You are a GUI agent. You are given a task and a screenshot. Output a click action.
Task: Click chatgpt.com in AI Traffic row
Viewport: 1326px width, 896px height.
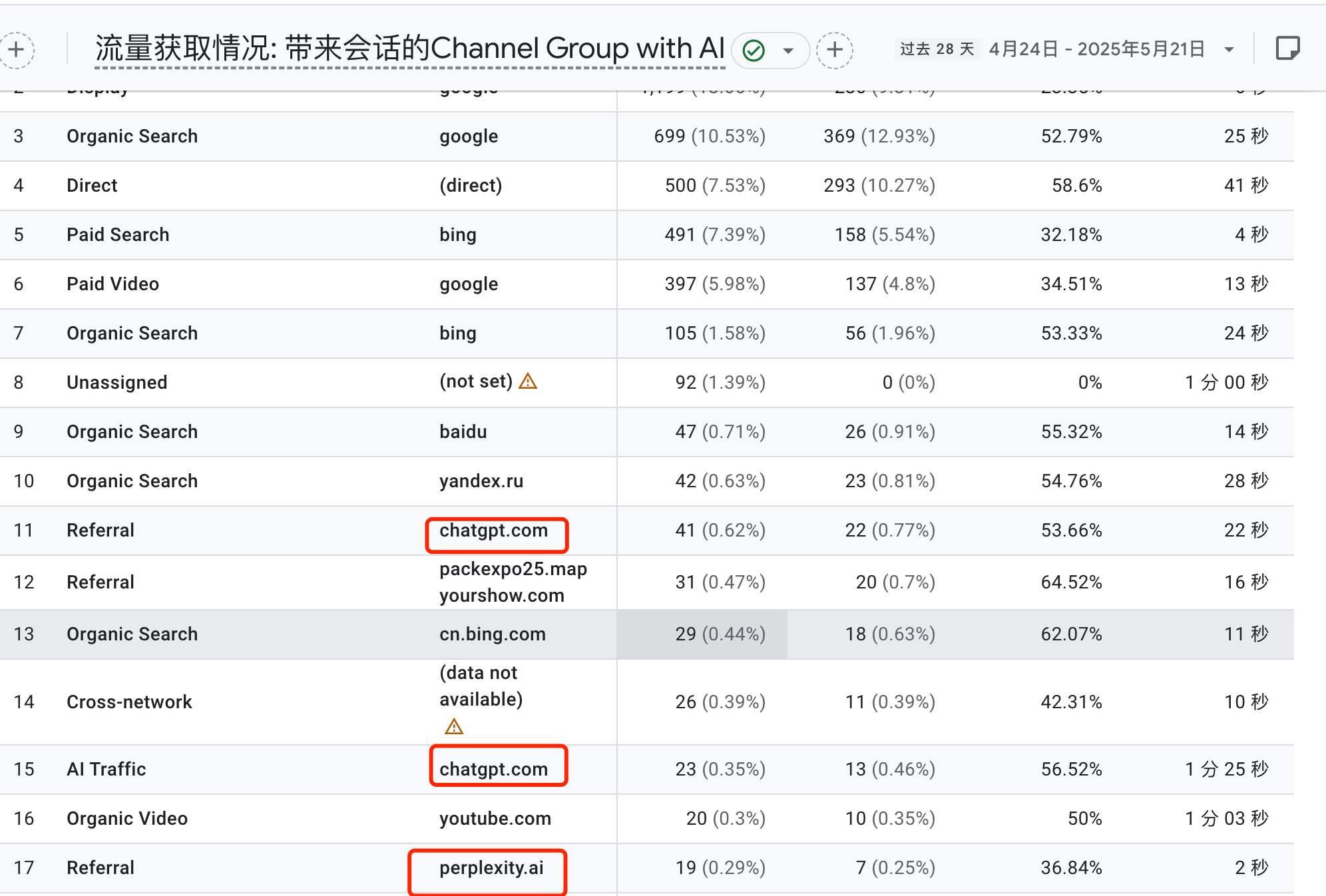493,769
